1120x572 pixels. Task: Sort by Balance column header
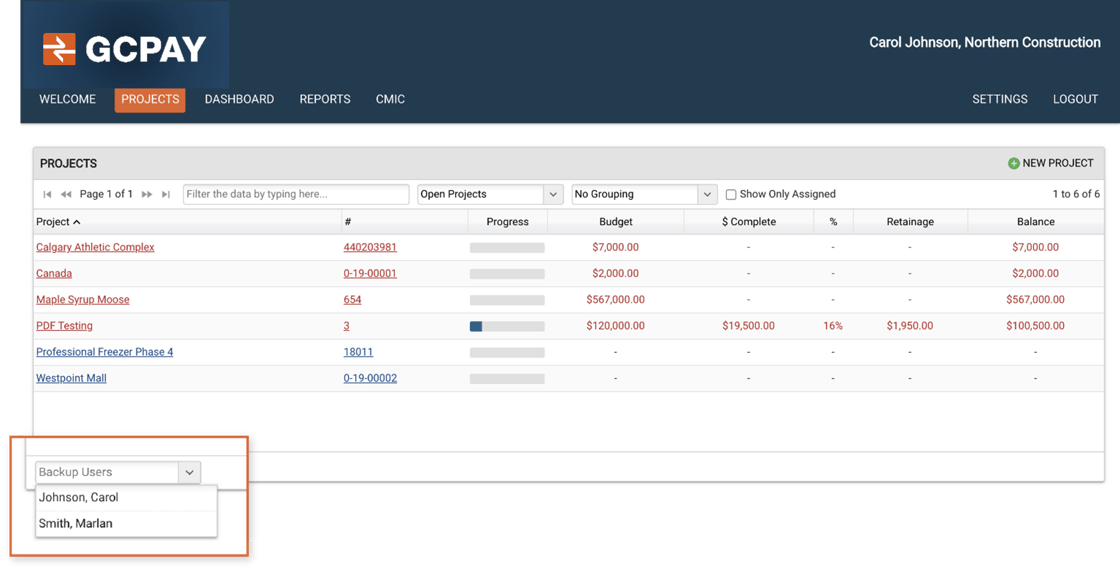click(1036, 222)
